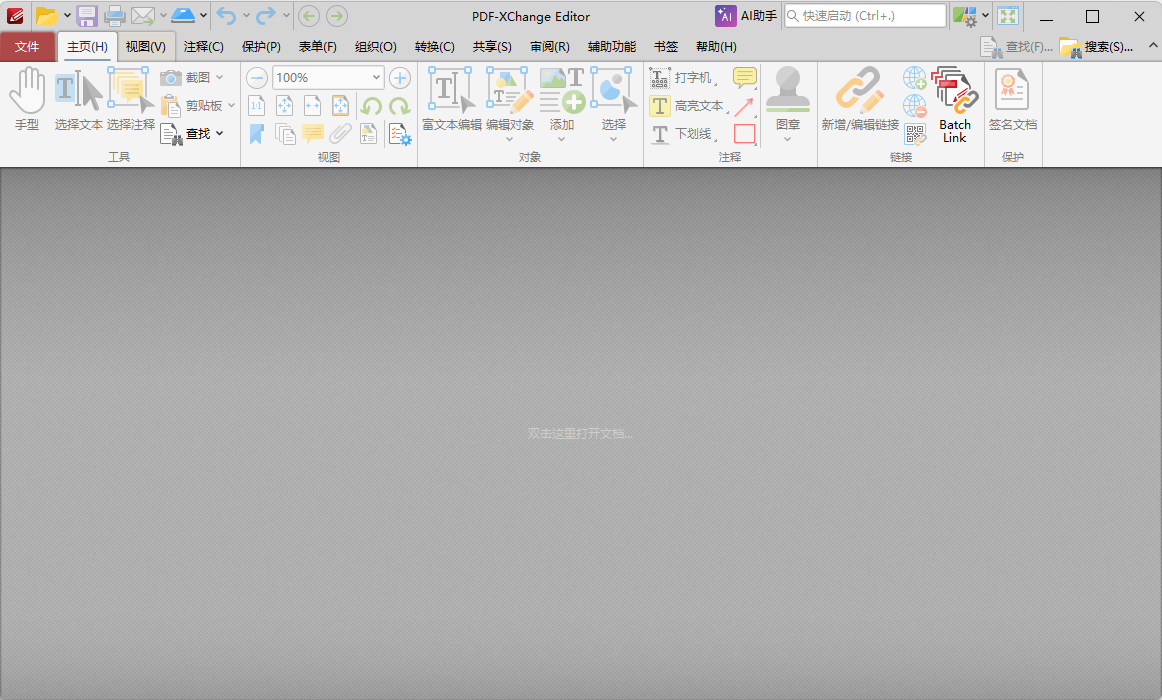1162x700 pixels.
Task: Click the sticky note comment tool
Action: (x=744, y=77)
